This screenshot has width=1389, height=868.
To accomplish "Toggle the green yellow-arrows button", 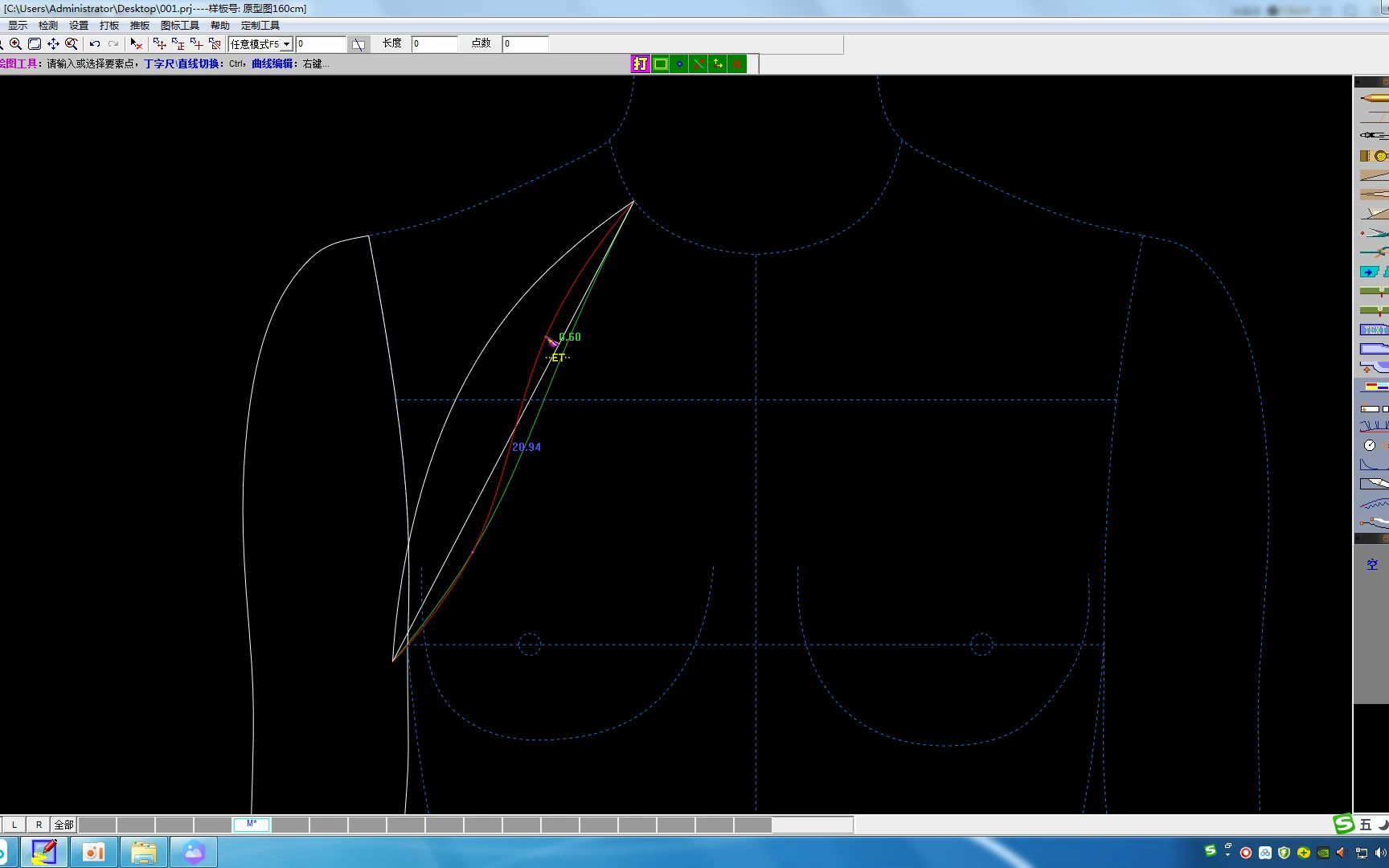I will click(x=718, y=63).
